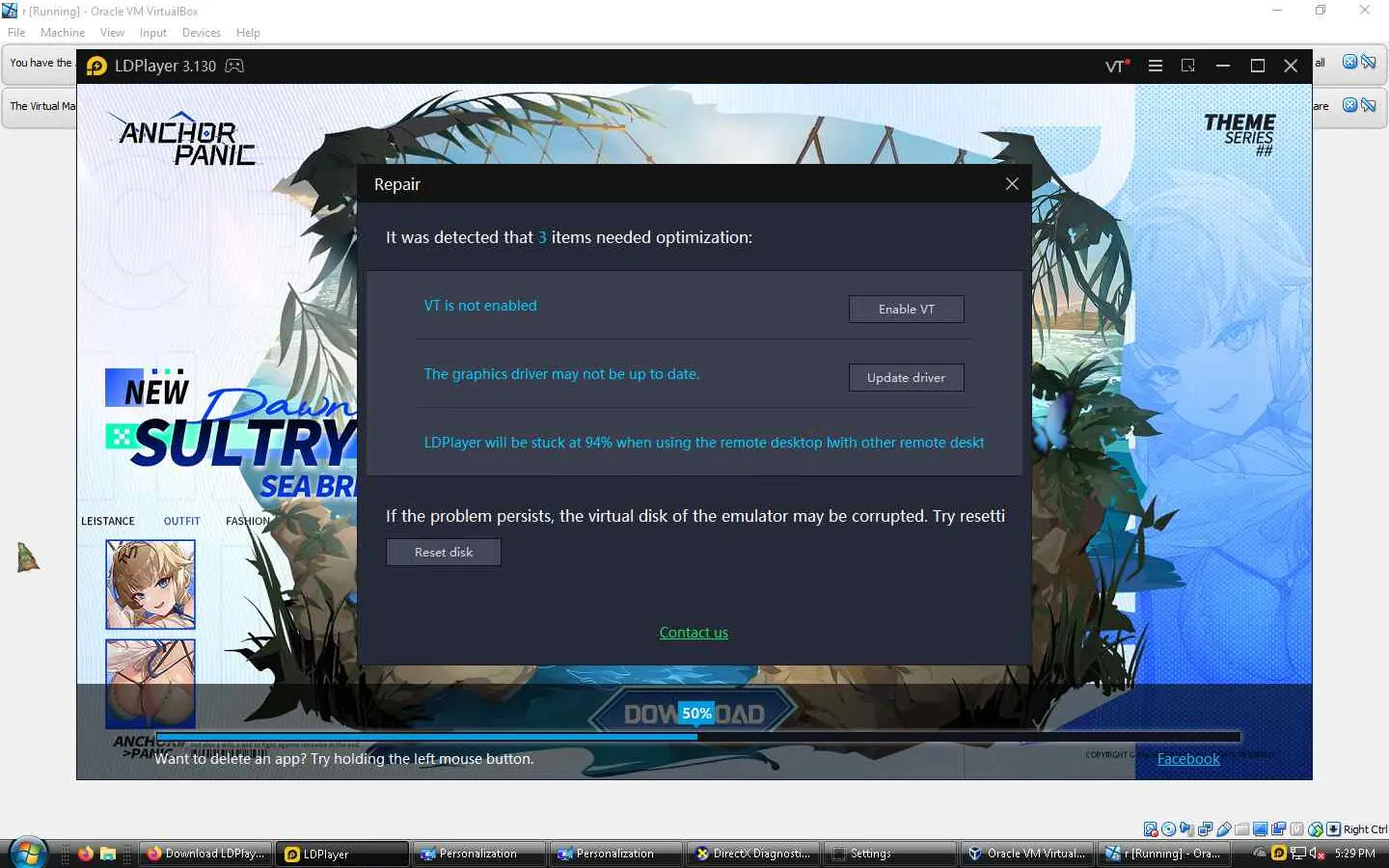The image size is (1389, 868).
Task: Click the LDPlayer mini-window mode icon
Action: (1188, 66)
